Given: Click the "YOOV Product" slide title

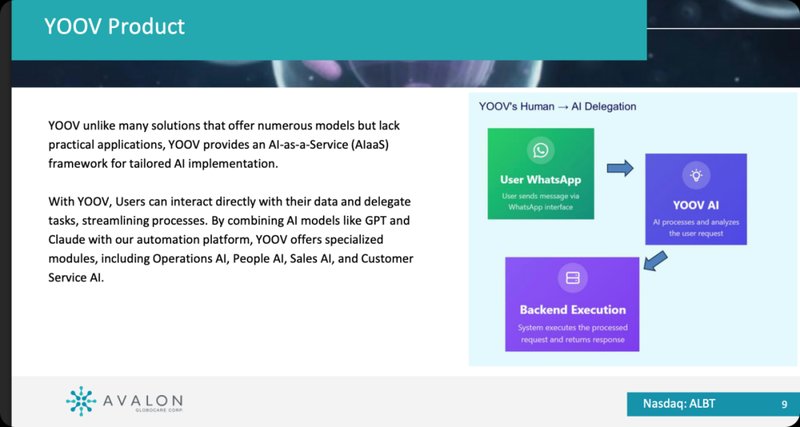Looking at the screenshot, I should click(113, 27).
